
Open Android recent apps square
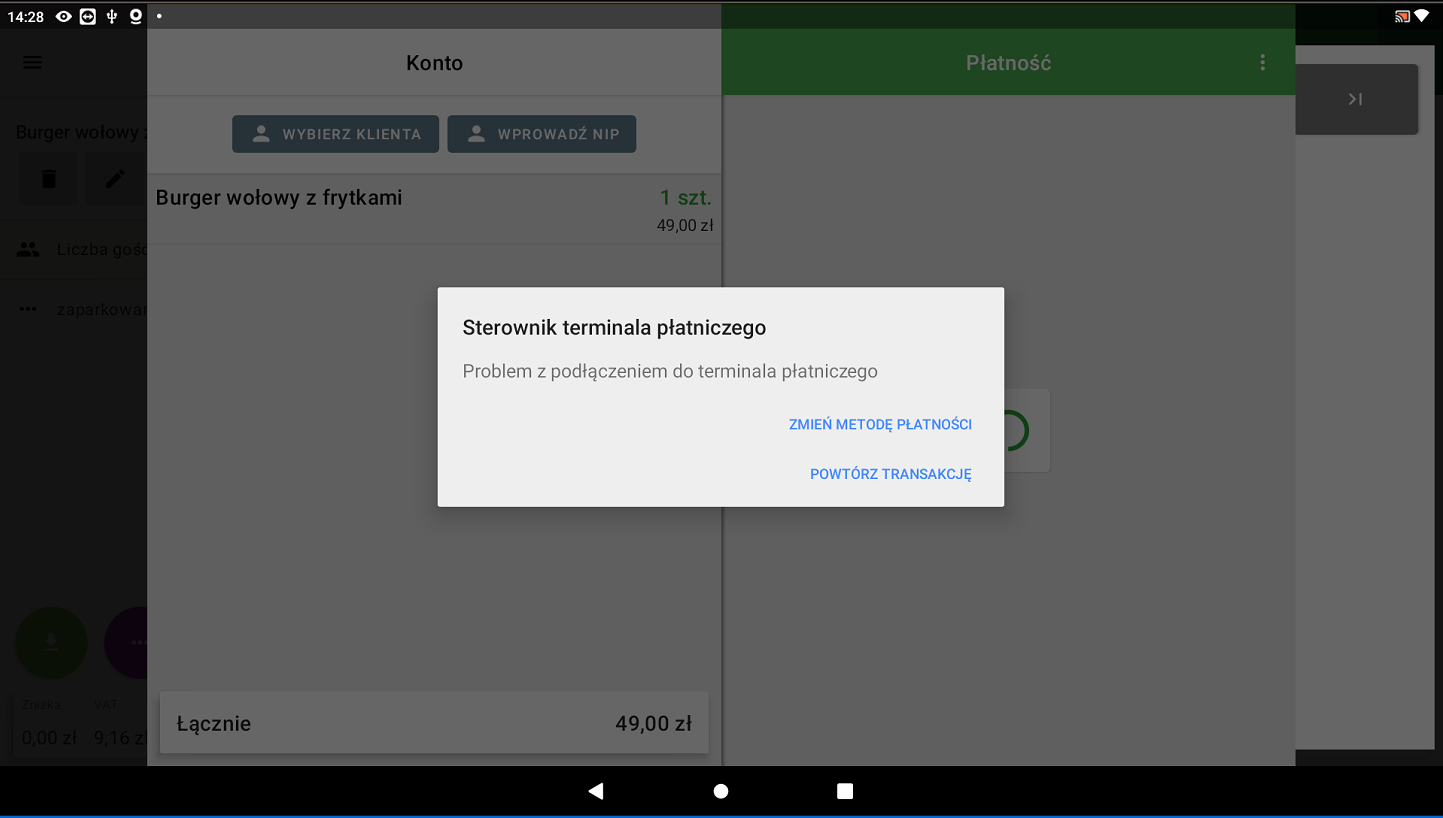pos(845,791)
